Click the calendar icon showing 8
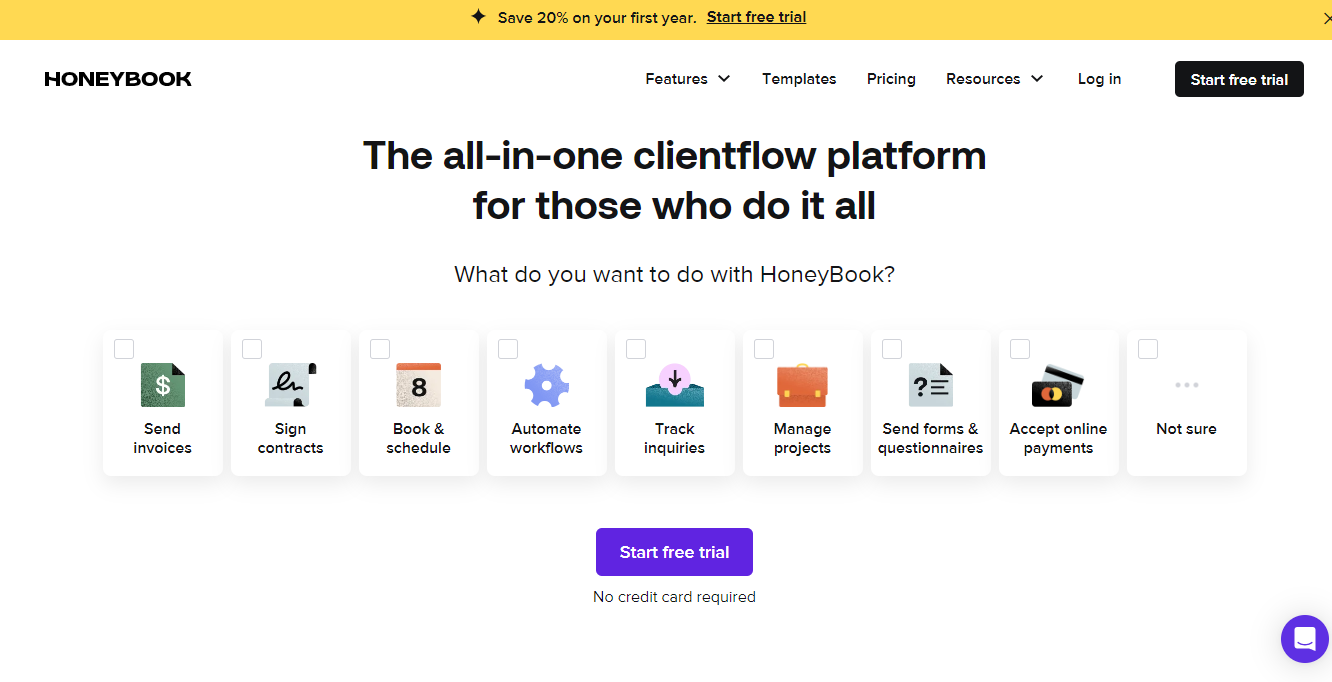The width and height of the screenshot is (1332, 682). pyautogui.click(x=419, y=385)
